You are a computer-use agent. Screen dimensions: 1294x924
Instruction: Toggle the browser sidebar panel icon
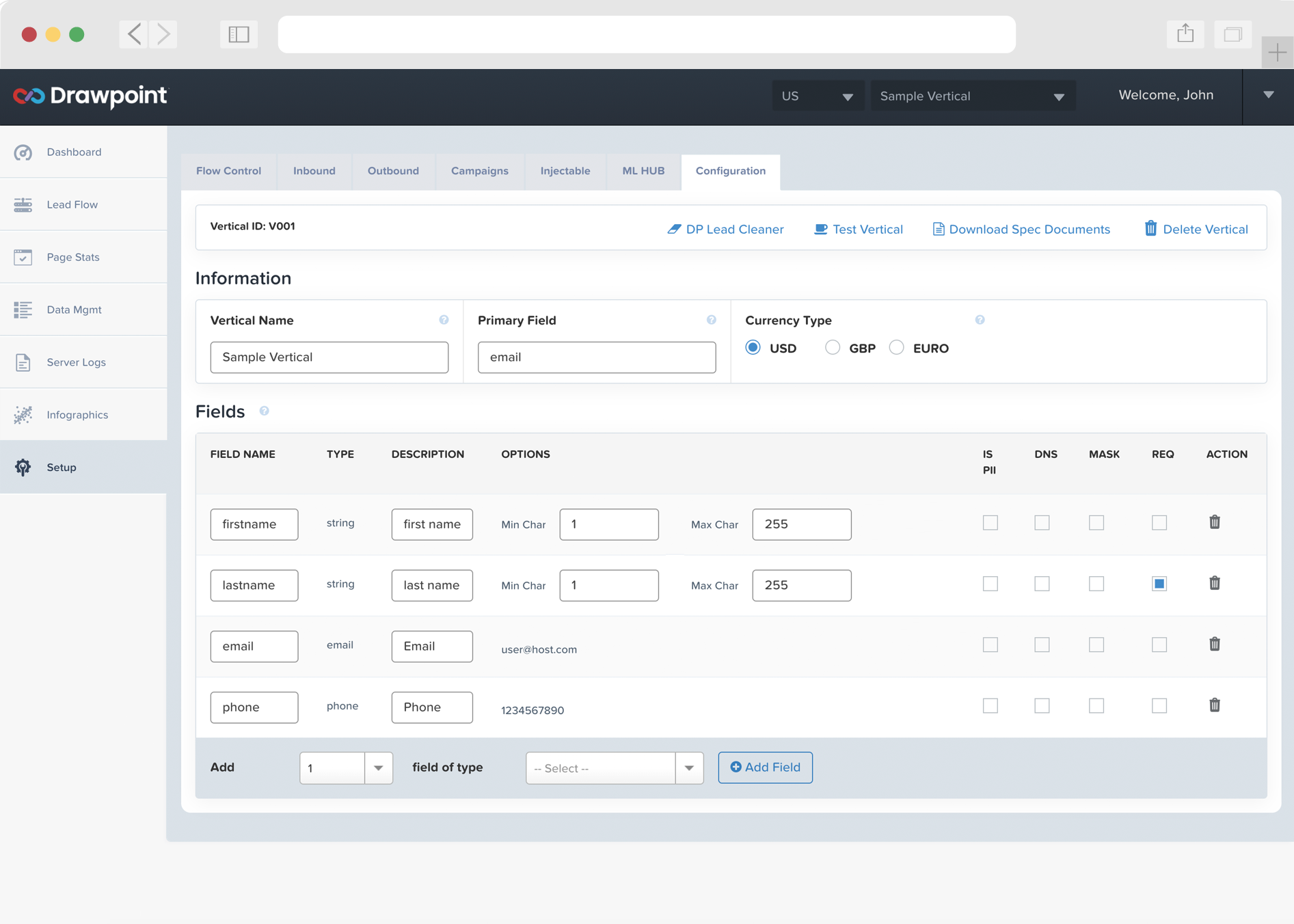tap(239, 34)
